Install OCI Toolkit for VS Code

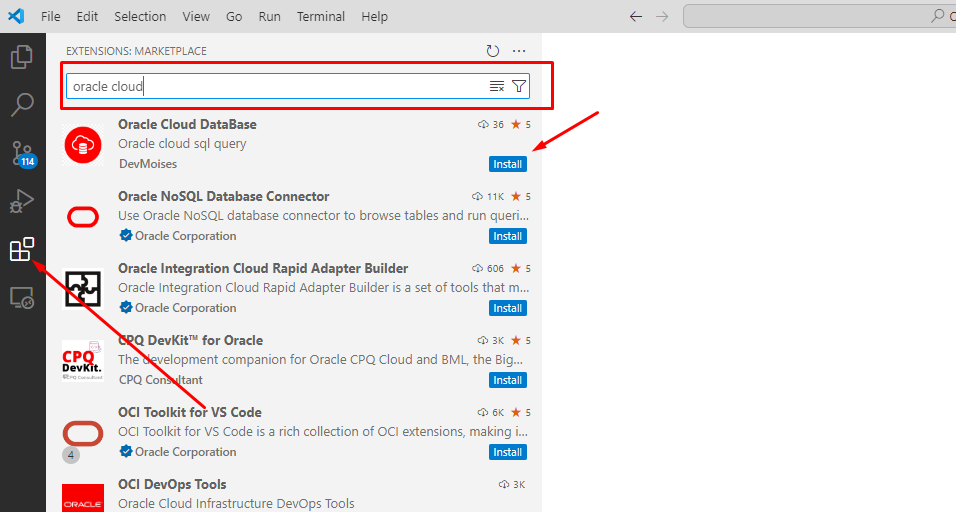point(508,452)
